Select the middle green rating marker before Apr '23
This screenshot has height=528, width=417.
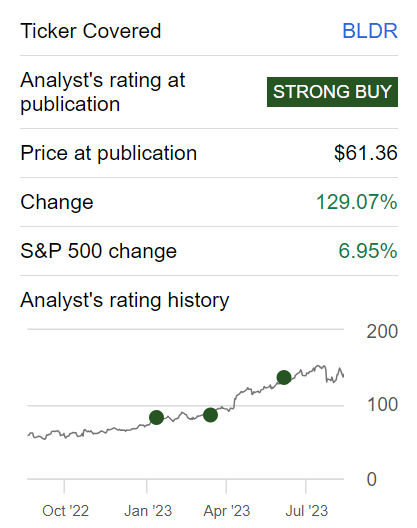point(211,415)
